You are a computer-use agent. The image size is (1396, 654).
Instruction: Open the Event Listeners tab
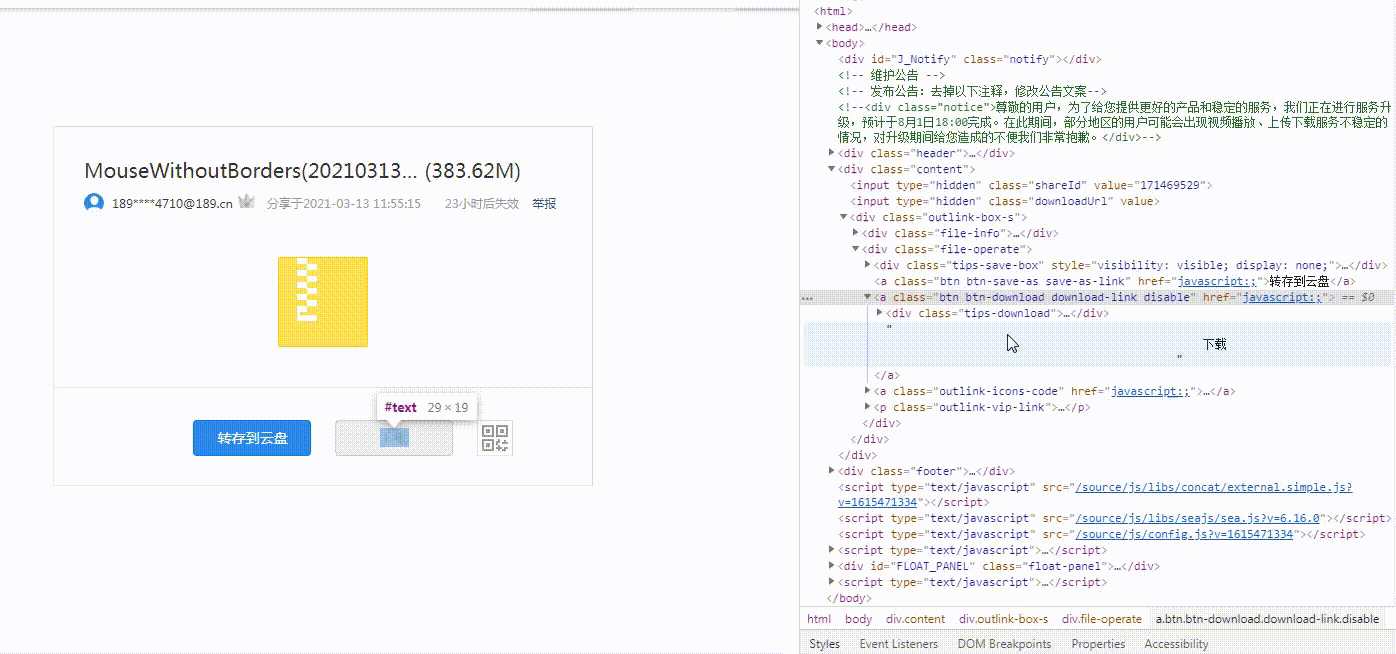(899, 644)
